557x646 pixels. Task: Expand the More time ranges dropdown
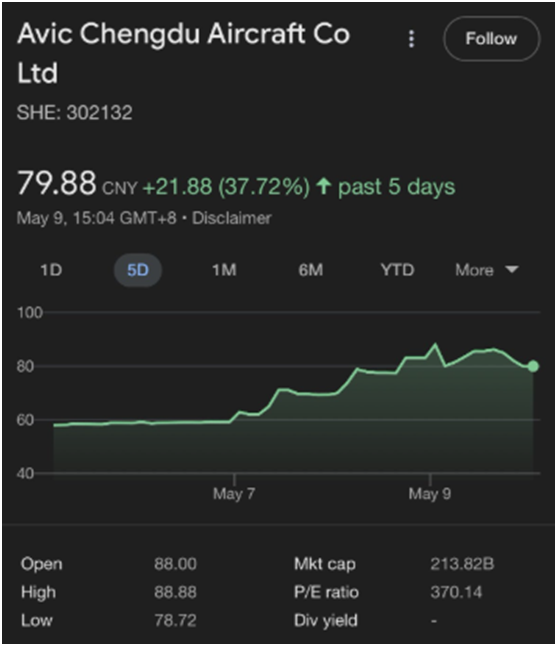pyautogui.click(x=487, y=270)
